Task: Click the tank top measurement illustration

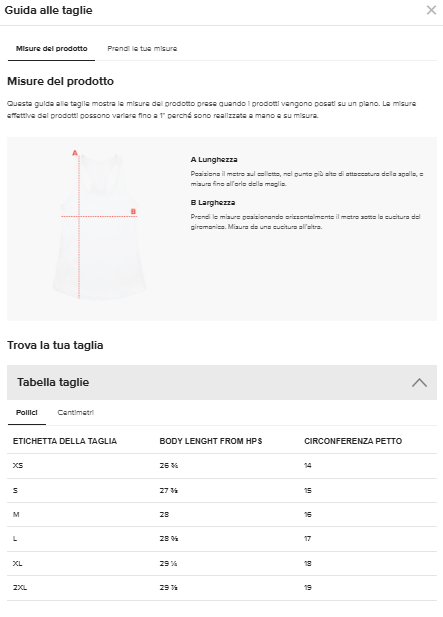Action: pos(99,226)
